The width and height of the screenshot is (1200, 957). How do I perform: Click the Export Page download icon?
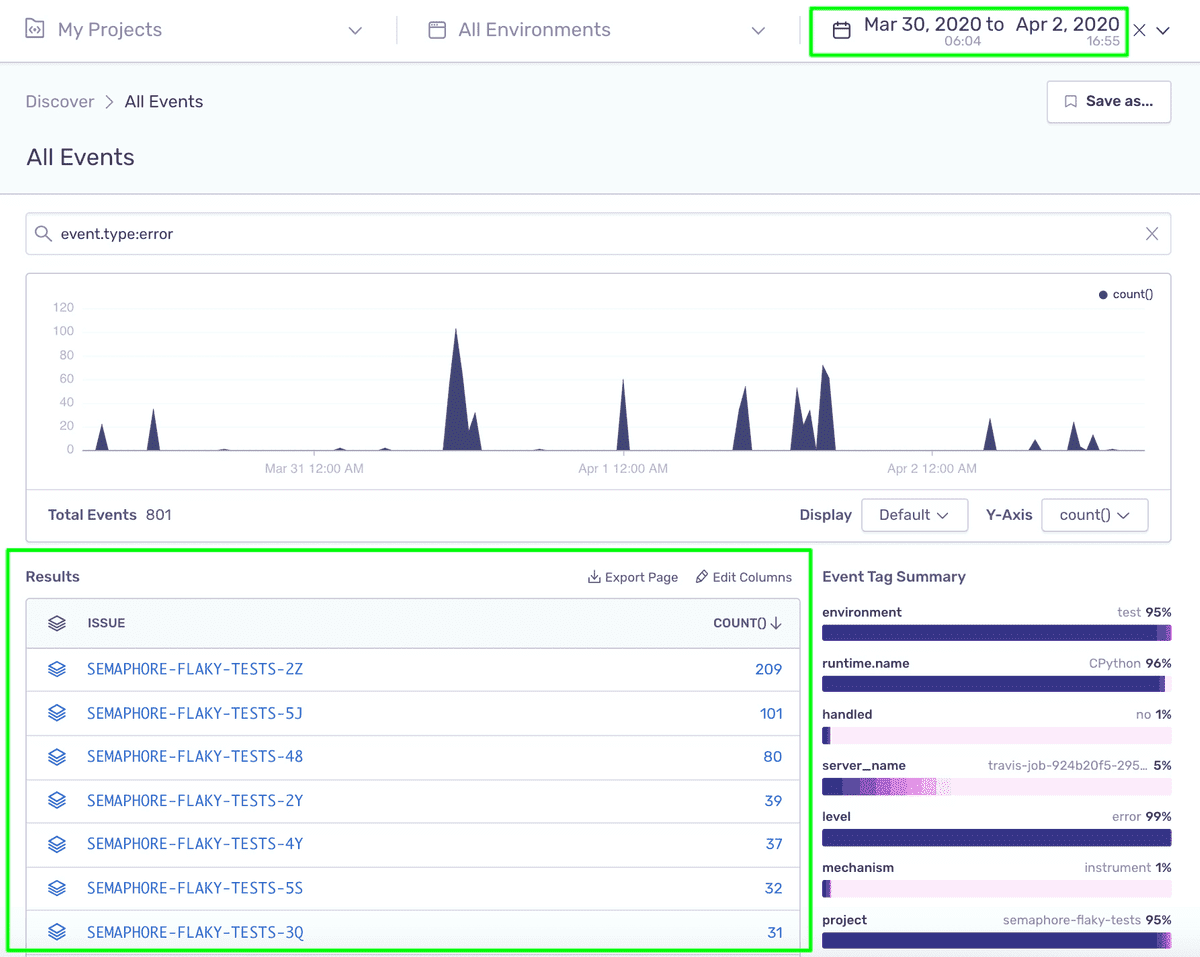click(594, 577)
